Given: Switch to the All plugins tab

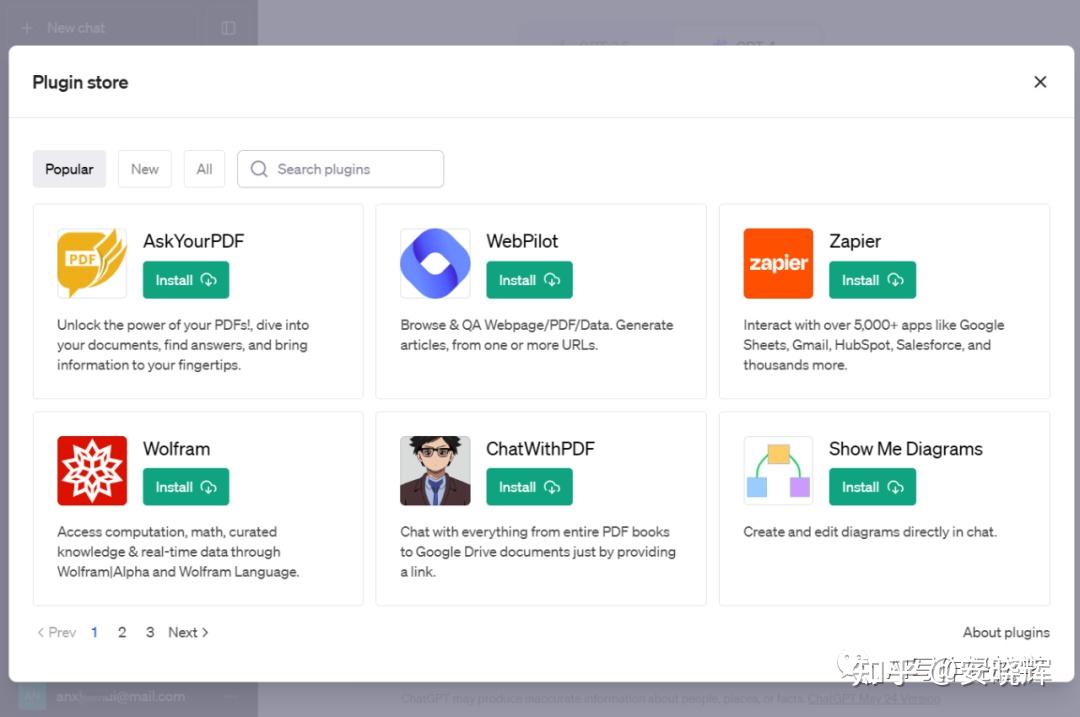Looking at the screenshot, I should pyautogui.click(x=204, y=169).
